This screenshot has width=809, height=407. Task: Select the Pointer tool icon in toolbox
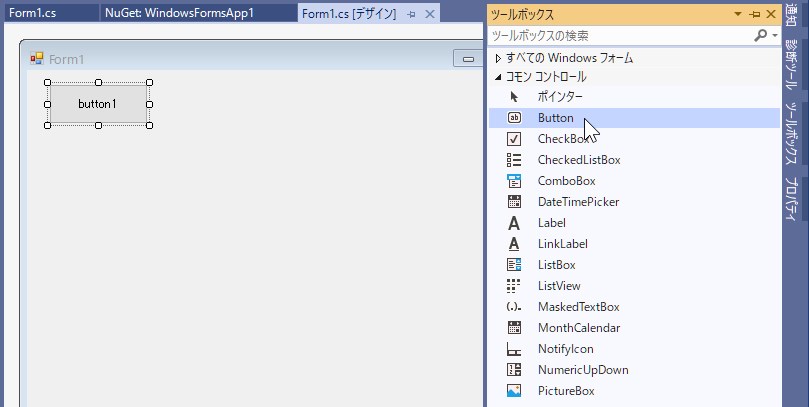(514, 96)
